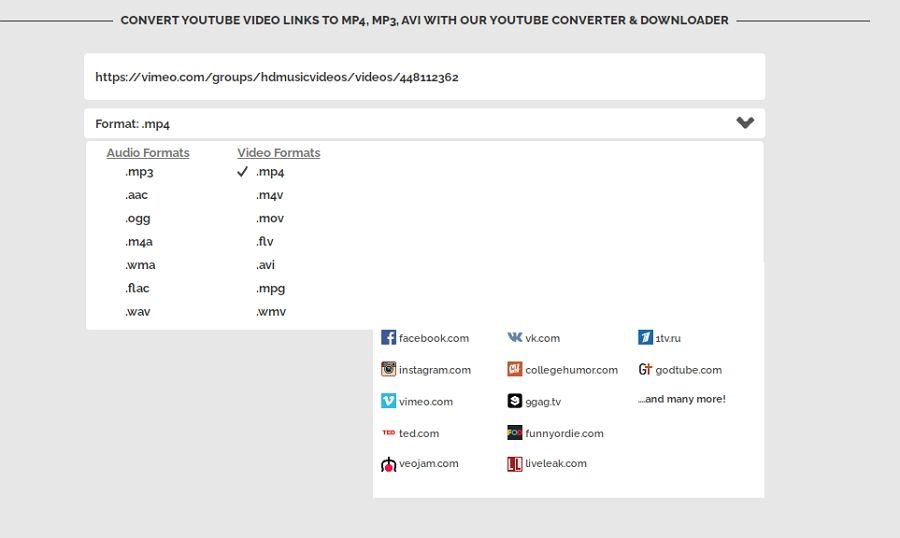Viewport: 900px width, 538px height.
Task: Click the VK logo icon
Action: tap(515, 338)
